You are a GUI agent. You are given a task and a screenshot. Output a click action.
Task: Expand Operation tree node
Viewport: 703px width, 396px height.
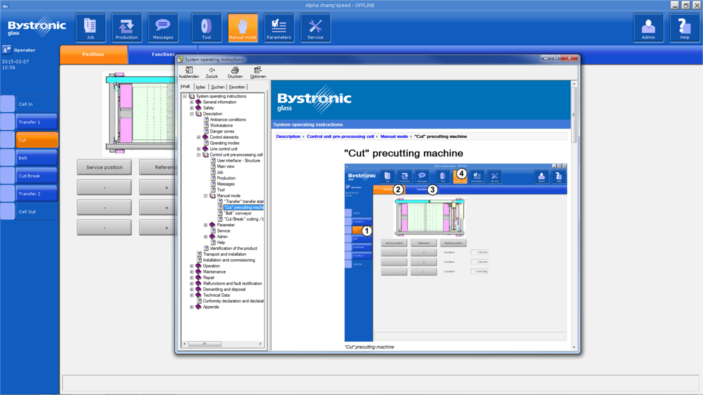click(191, 266)
